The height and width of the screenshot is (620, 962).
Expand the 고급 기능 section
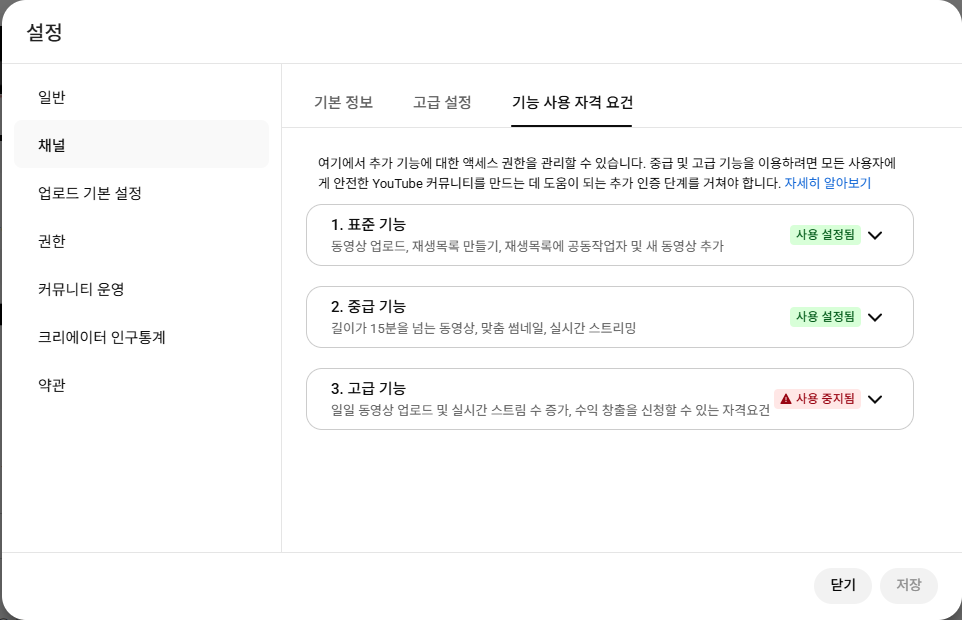875,399
